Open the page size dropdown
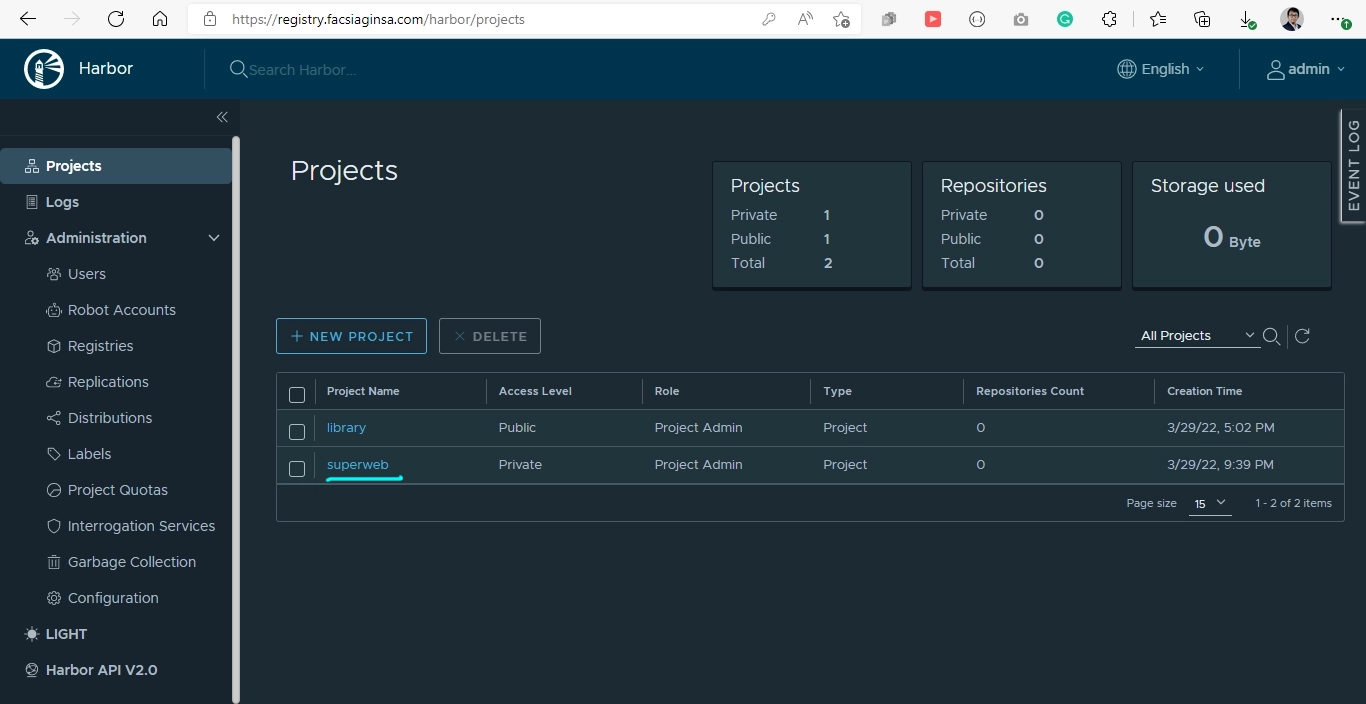Viewport: 1366px width, 704px height. pos(1210,503)
